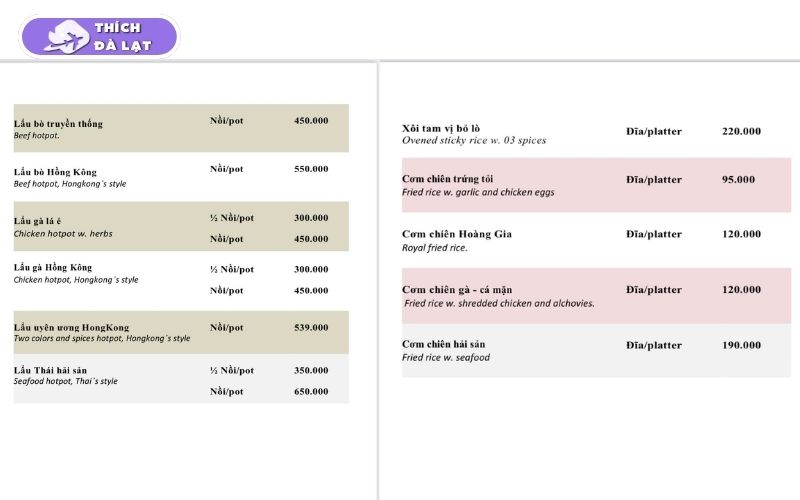Select the Xôi tam vị bỏ lò dish
The image size is (800, 500).
click(x=441, y=128)
